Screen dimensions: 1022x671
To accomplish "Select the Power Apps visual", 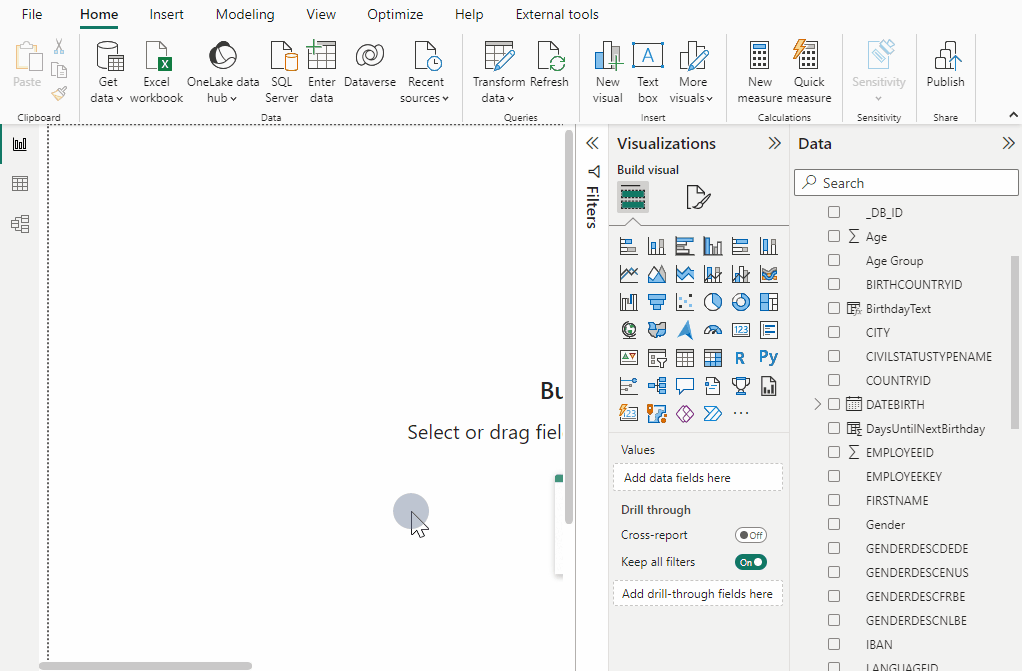I will pos(684,413).
